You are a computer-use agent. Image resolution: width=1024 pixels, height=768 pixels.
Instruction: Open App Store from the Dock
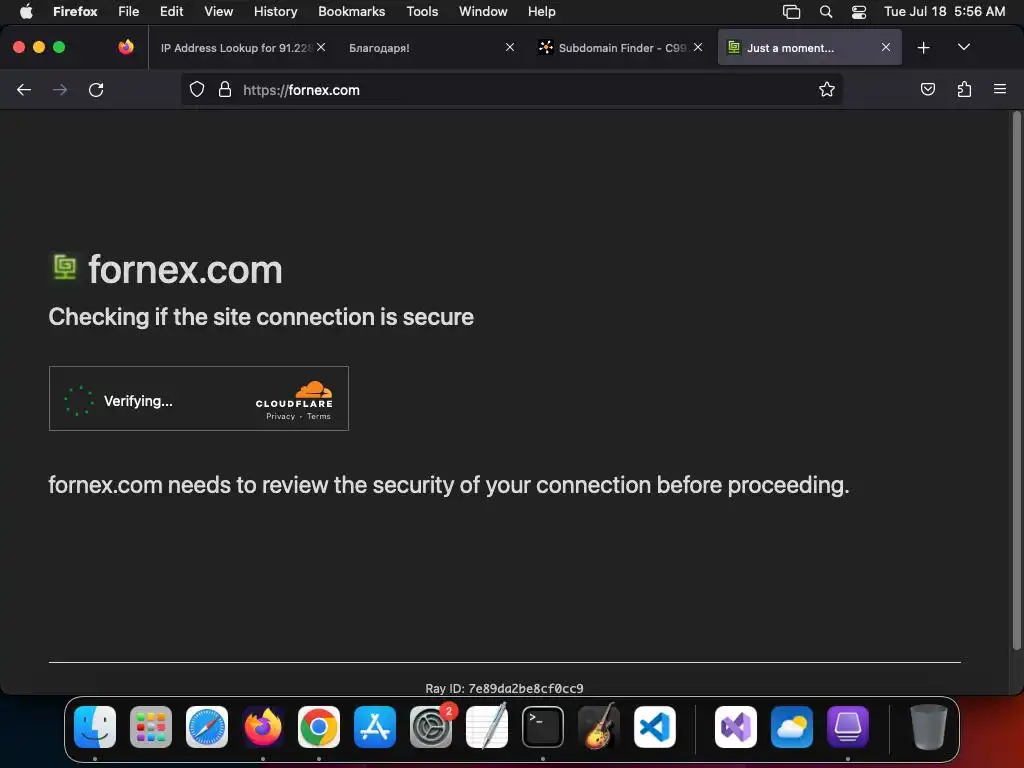point(375,727)
